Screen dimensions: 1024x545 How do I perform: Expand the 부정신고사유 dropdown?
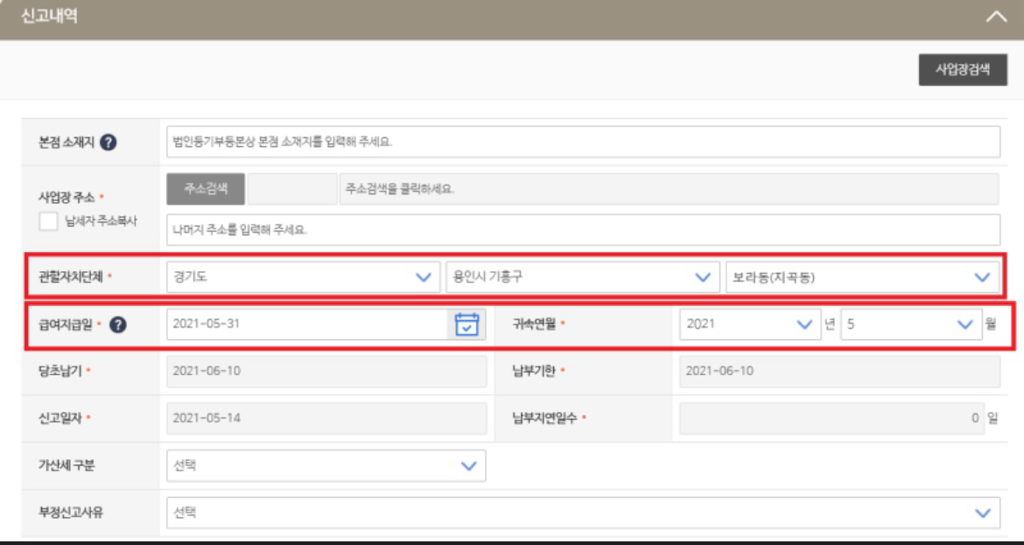pyautogui.click(x=583, y=512)
